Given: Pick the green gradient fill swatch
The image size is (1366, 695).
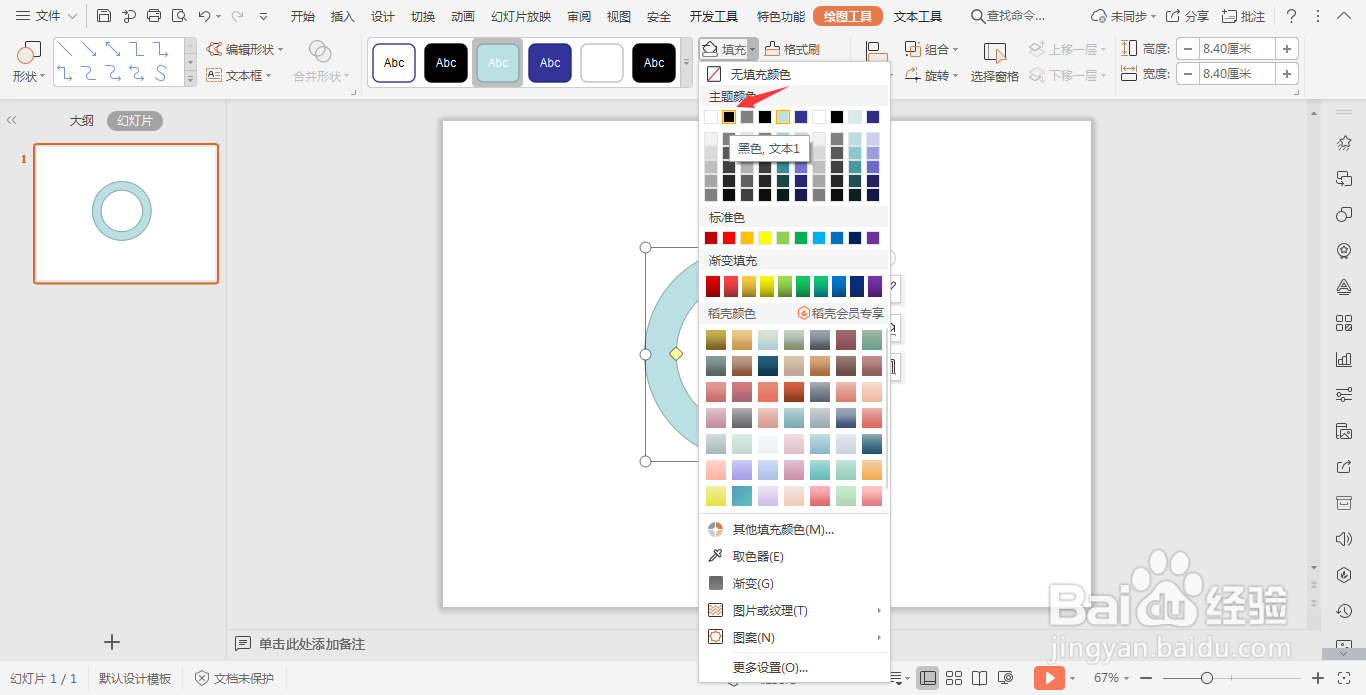Looking at the screenshot, I should click(803, 286).
